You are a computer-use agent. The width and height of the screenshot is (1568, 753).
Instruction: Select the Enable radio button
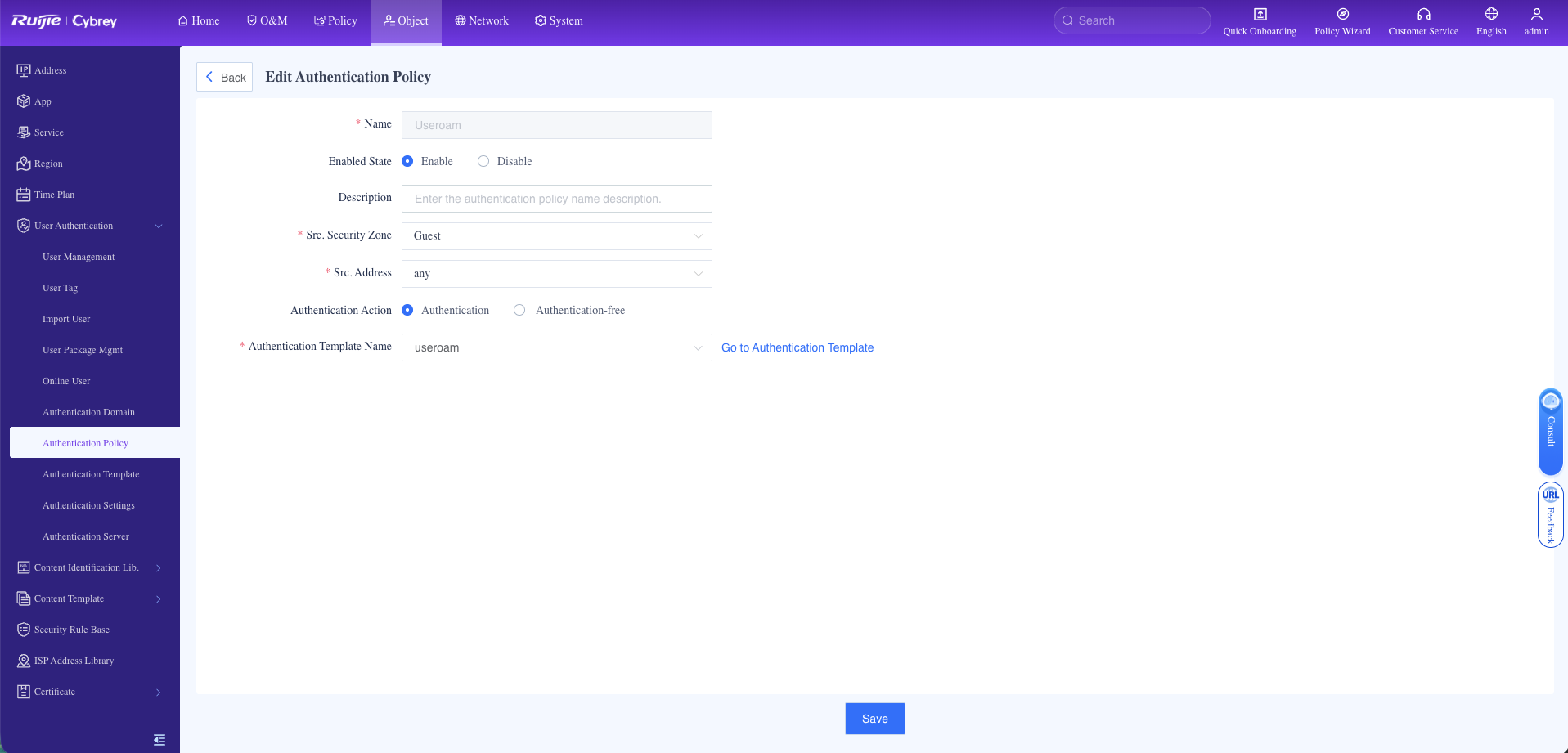(407, 162)
